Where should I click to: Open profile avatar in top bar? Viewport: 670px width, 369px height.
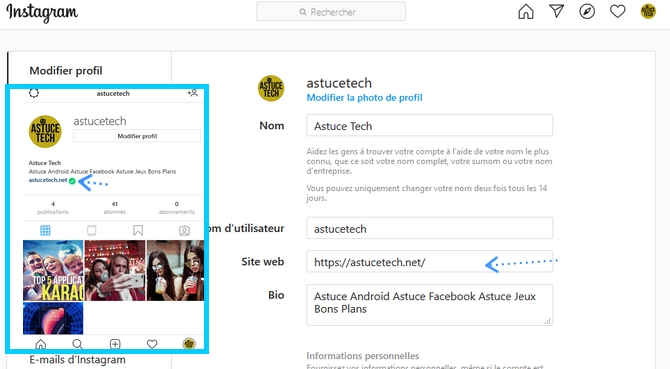pyautogui.click(x=648, y=12)
